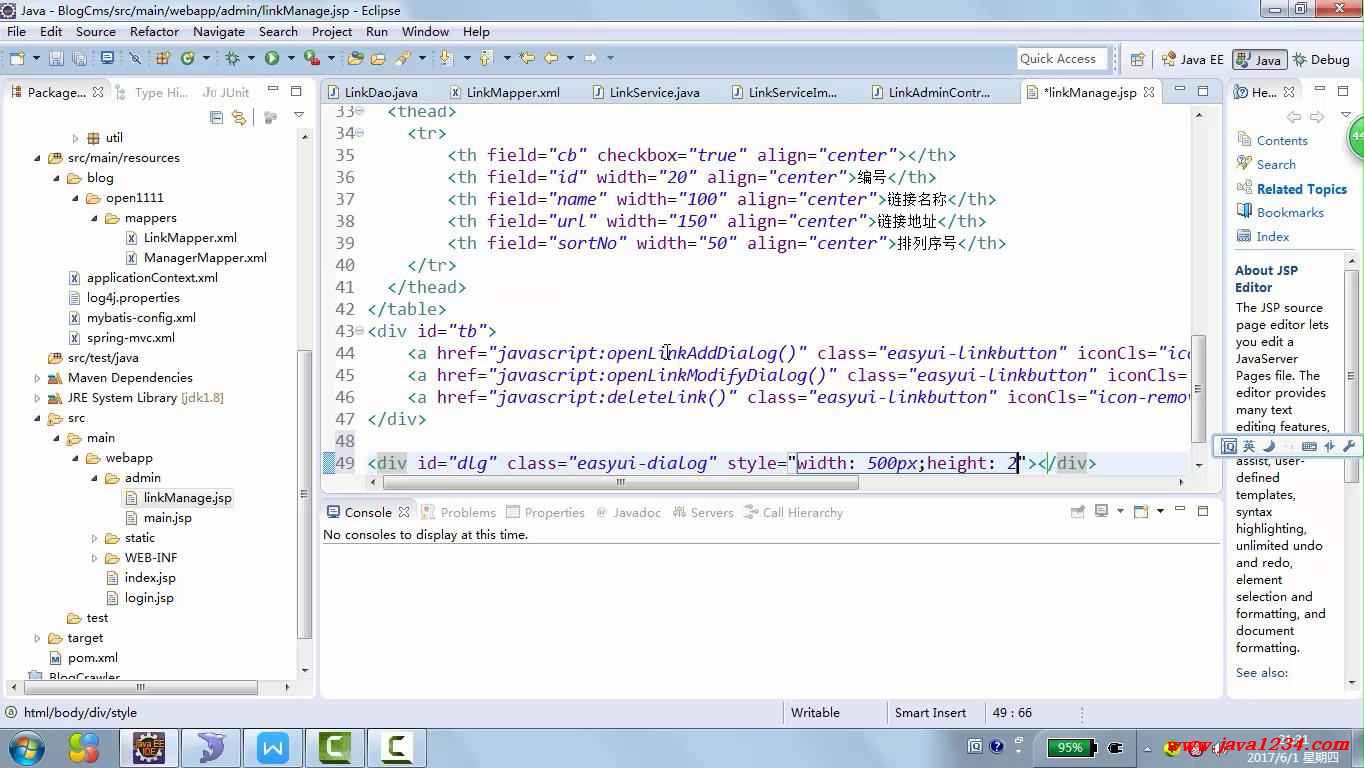Select the Java perspective button
This screenshot has height=768, width=1364.
click(x=1259, y=59)
